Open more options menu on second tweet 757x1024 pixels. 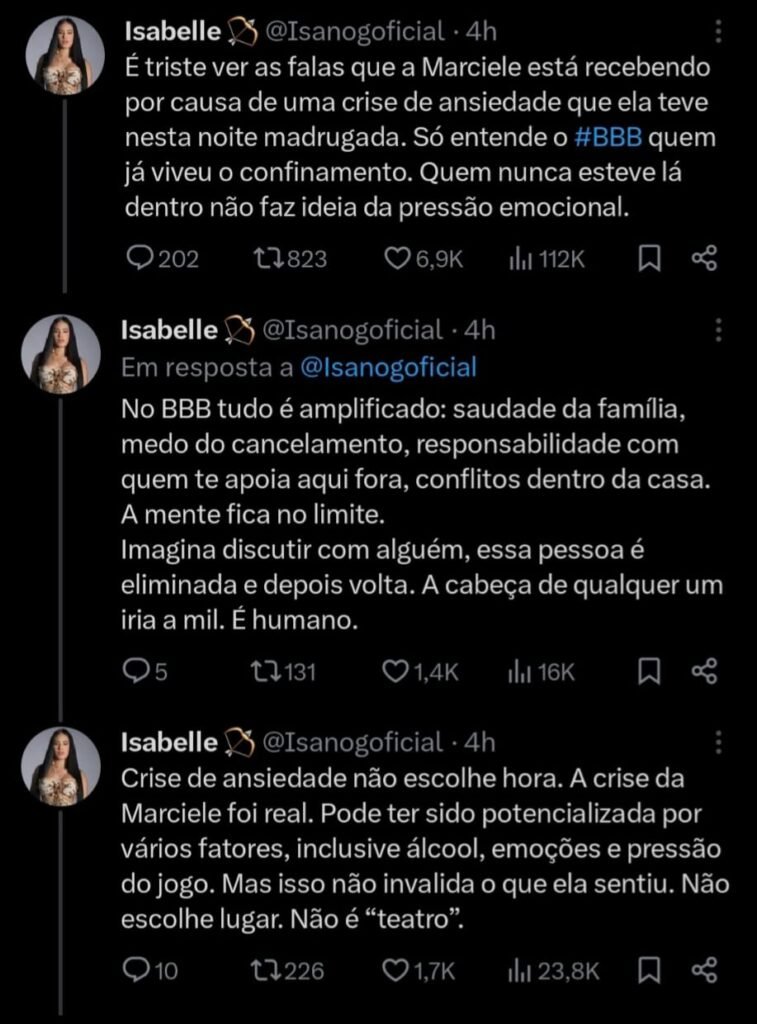720,331
